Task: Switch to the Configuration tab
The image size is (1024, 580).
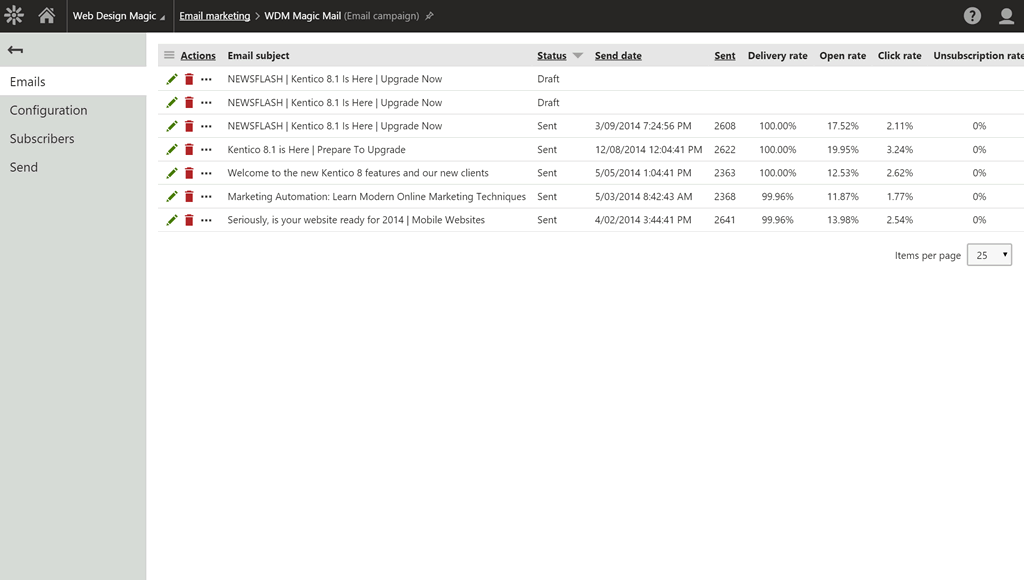Action: coord(48,110)
